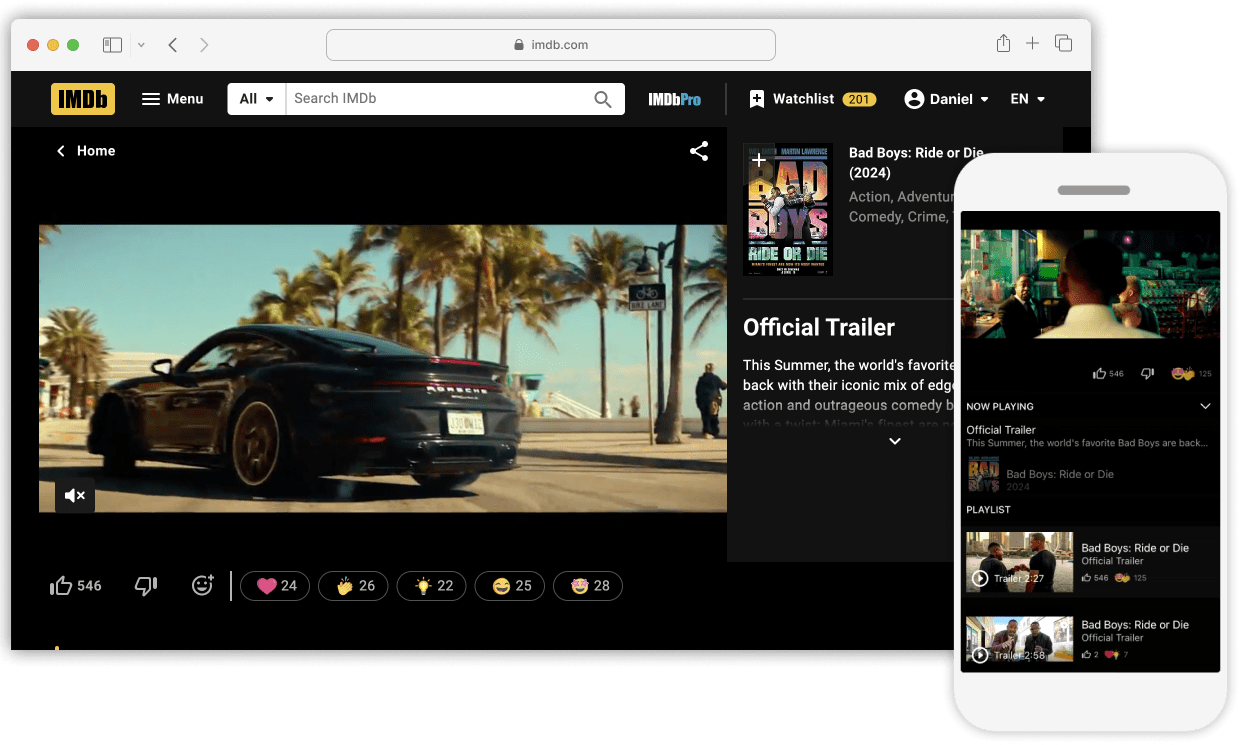Toggle the lightbulb reaction with 22
The width and height of the screenshot is (1241, 745).
click(x=432, y=586)
